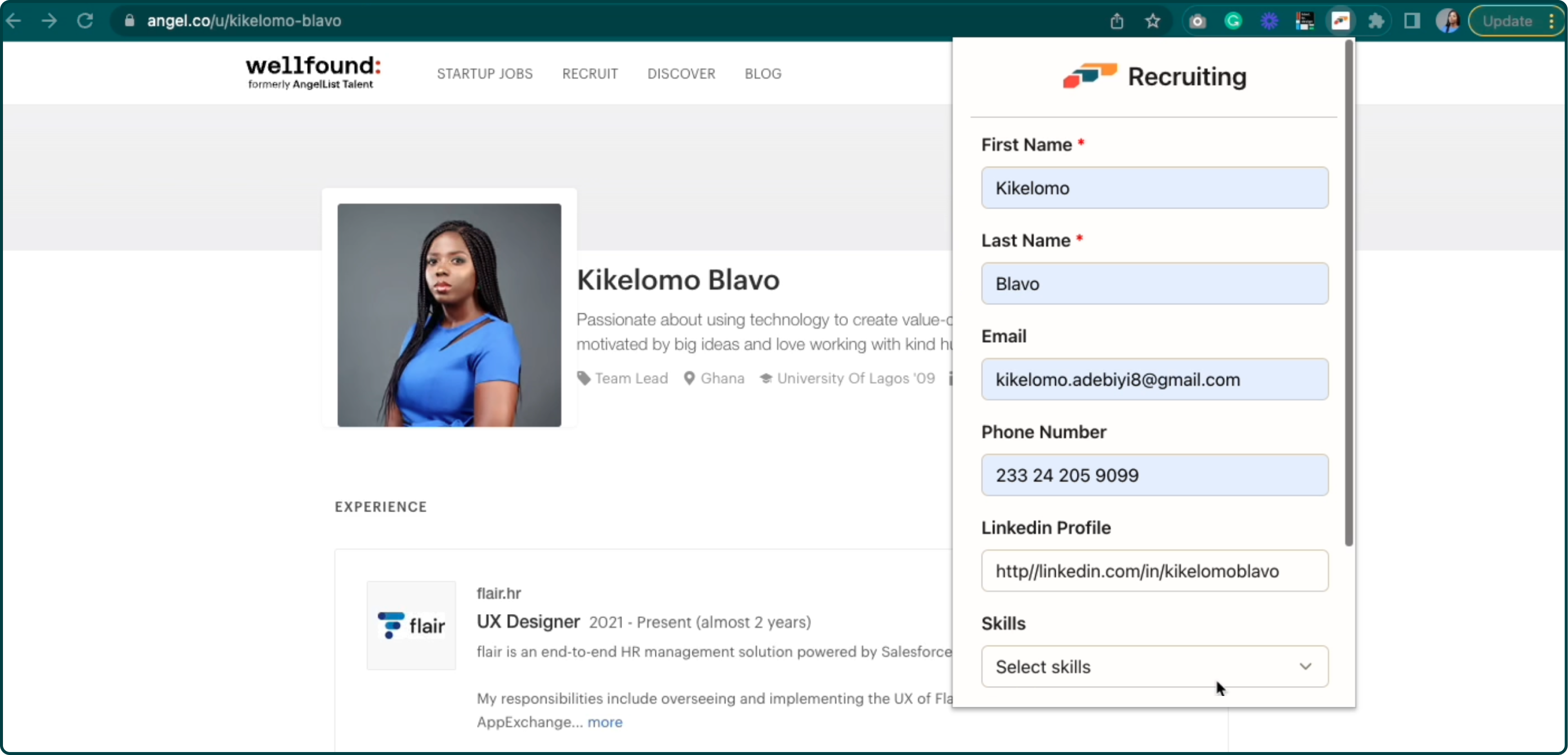Image resolution: width=1568 pixels, height=755 pixels.
Task: Open the camera screenshot extension
Action: click(x=1197, y=21)
